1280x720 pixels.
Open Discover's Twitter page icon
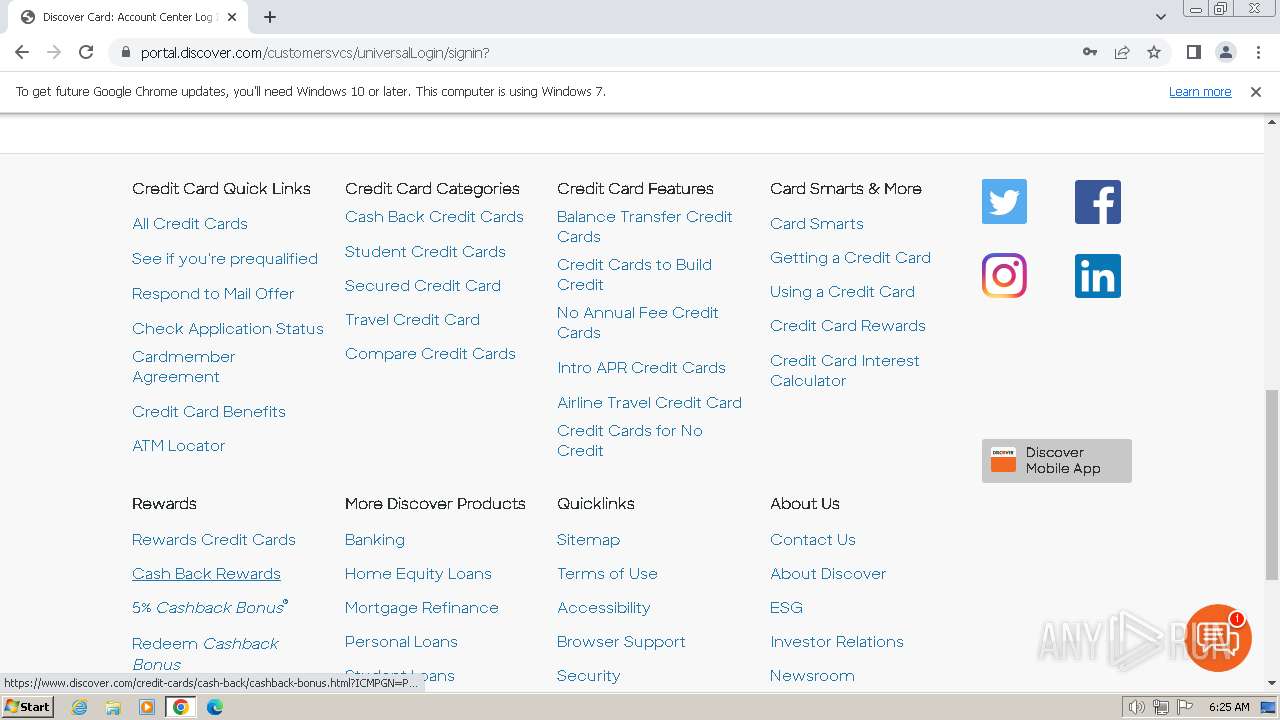1004,202
